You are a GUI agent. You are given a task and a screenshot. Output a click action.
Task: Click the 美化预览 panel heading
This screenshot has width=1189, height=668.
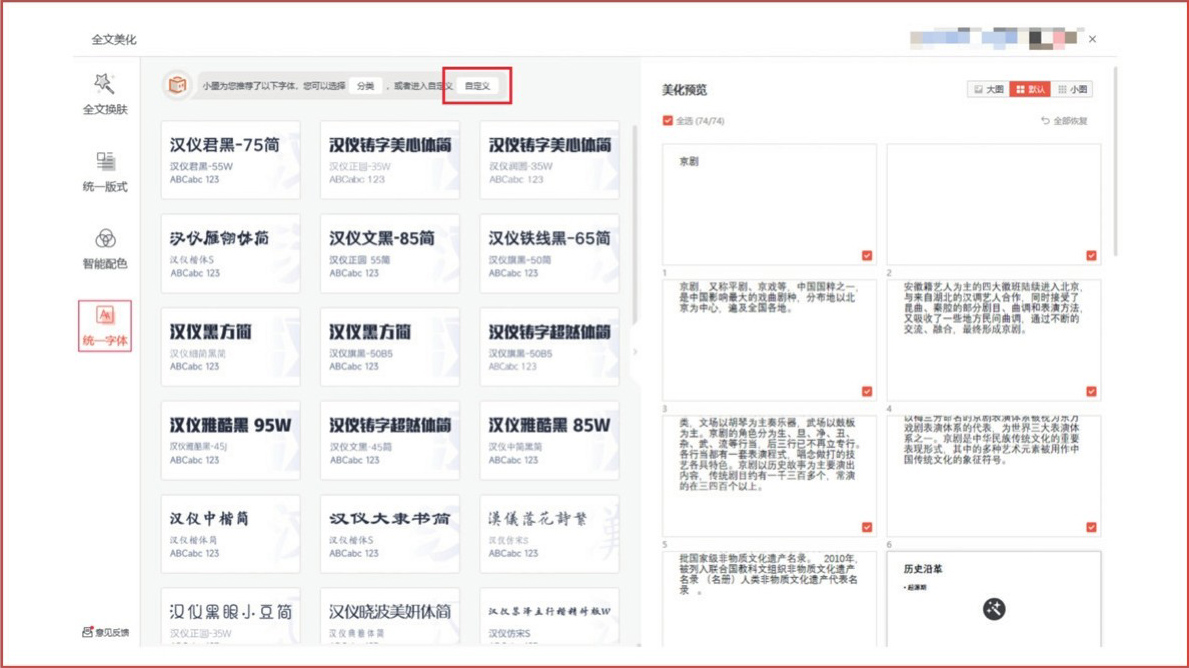[684, 89]
